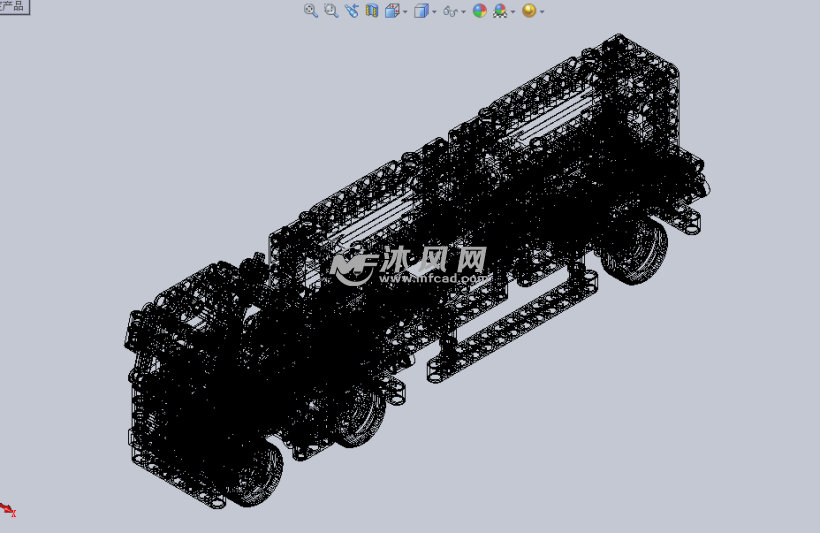Click the View Settings gold sphere icon

[529, 11]
